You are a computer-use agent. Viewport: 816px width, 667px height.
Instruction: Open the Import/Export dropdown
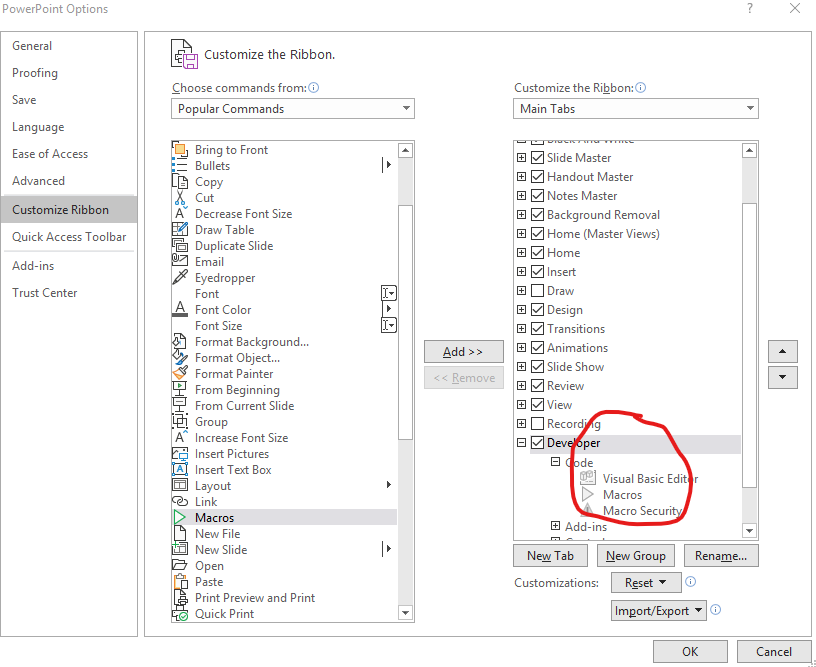coord(658,611)
